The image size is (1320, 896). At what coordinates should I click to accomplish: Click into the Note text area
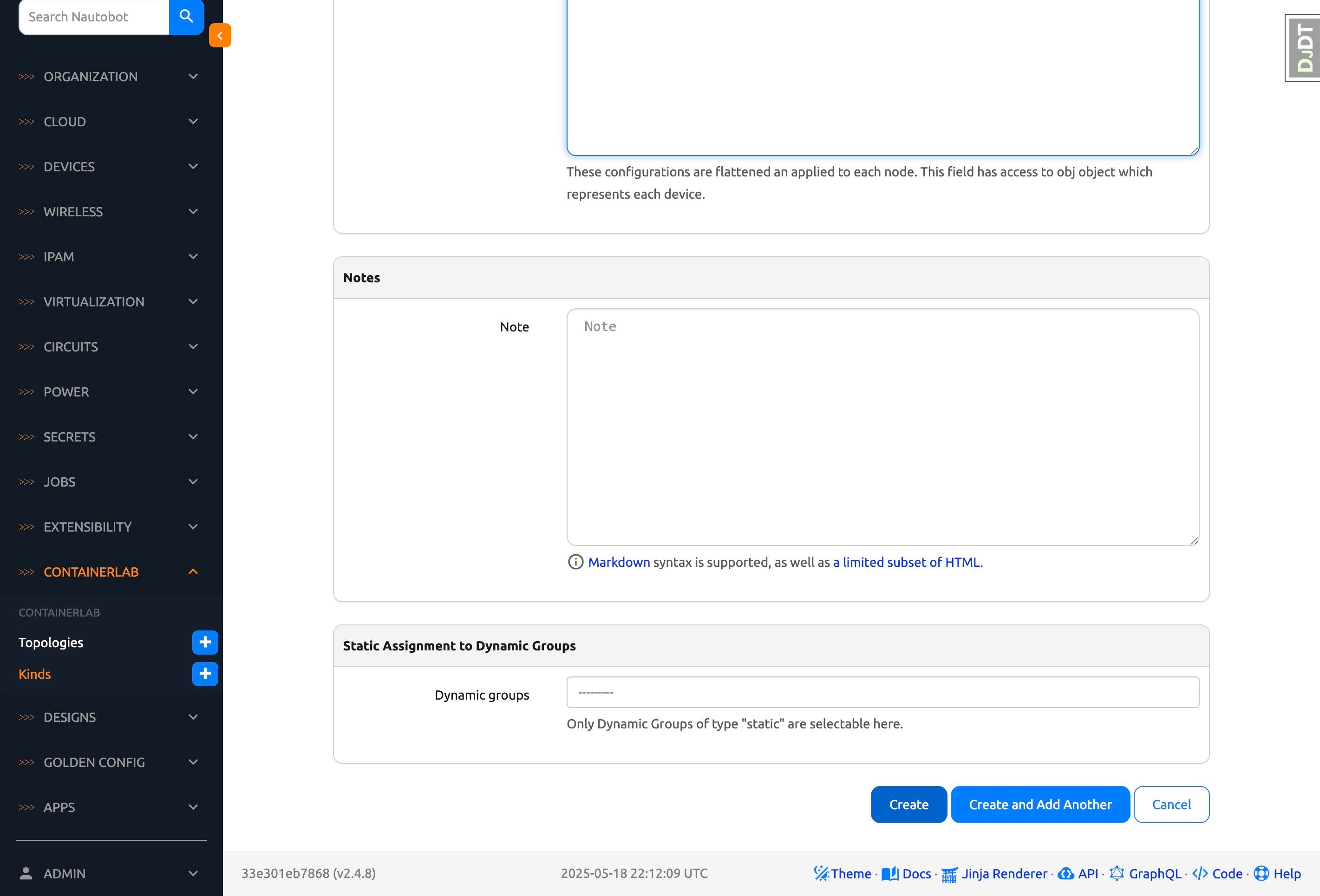pyautogui.click(x=882, y=427)
